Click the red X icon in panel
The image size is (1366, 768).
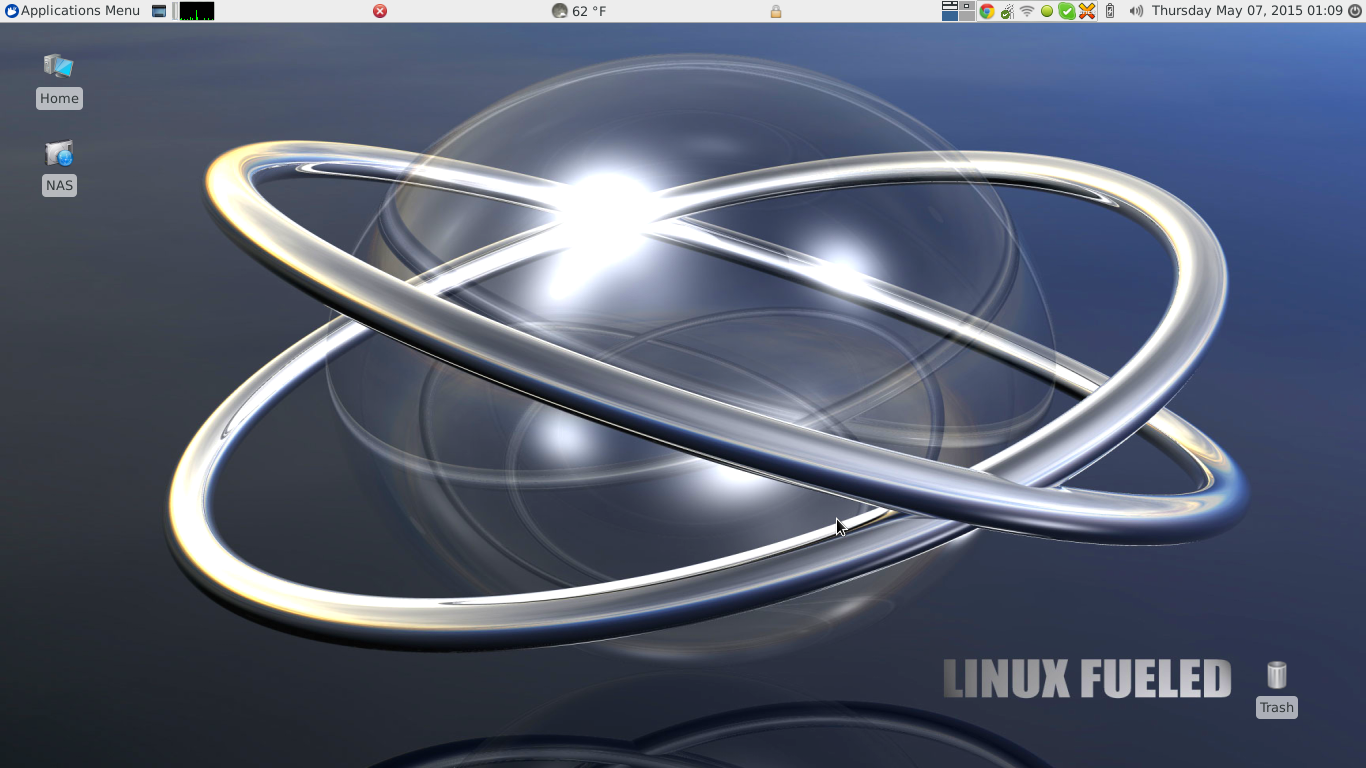tap(380, 11)
